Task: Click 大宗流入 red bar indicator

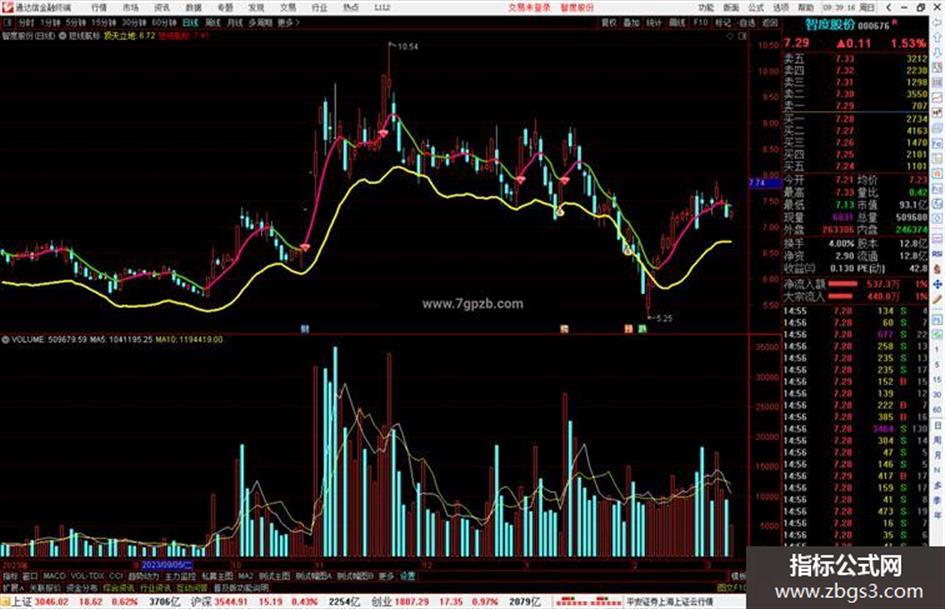Action: point(841,296)
